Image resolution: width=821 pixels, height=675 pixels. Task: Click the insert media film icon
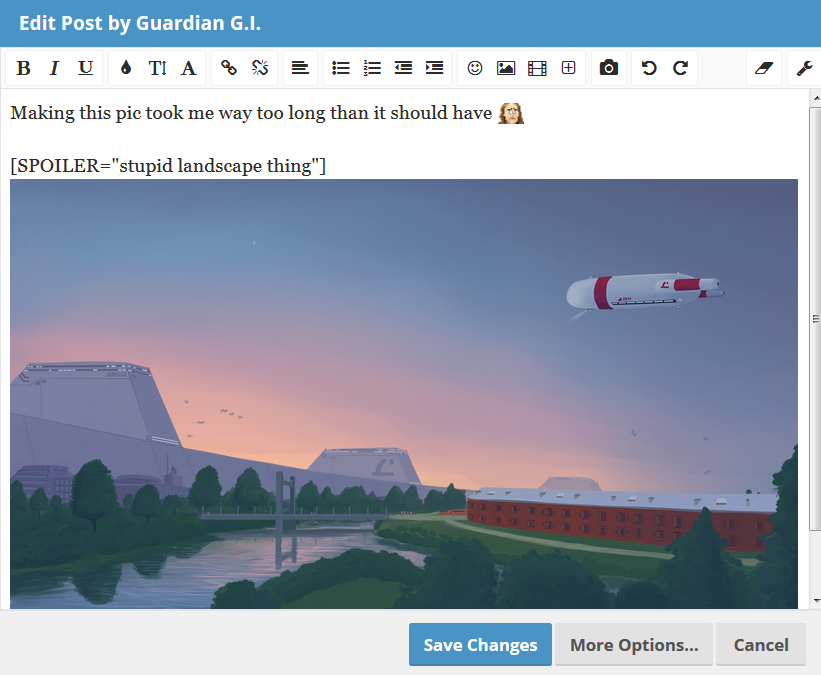click(537, 68)
